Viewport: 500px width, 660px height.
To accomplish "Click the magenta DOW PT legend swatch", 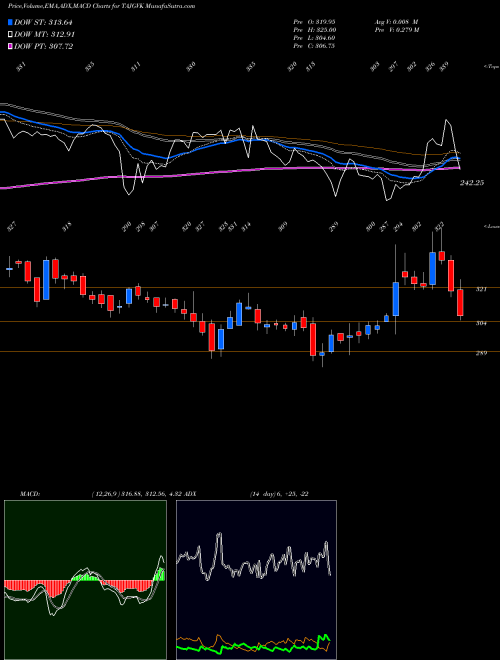I will [11, 46].
